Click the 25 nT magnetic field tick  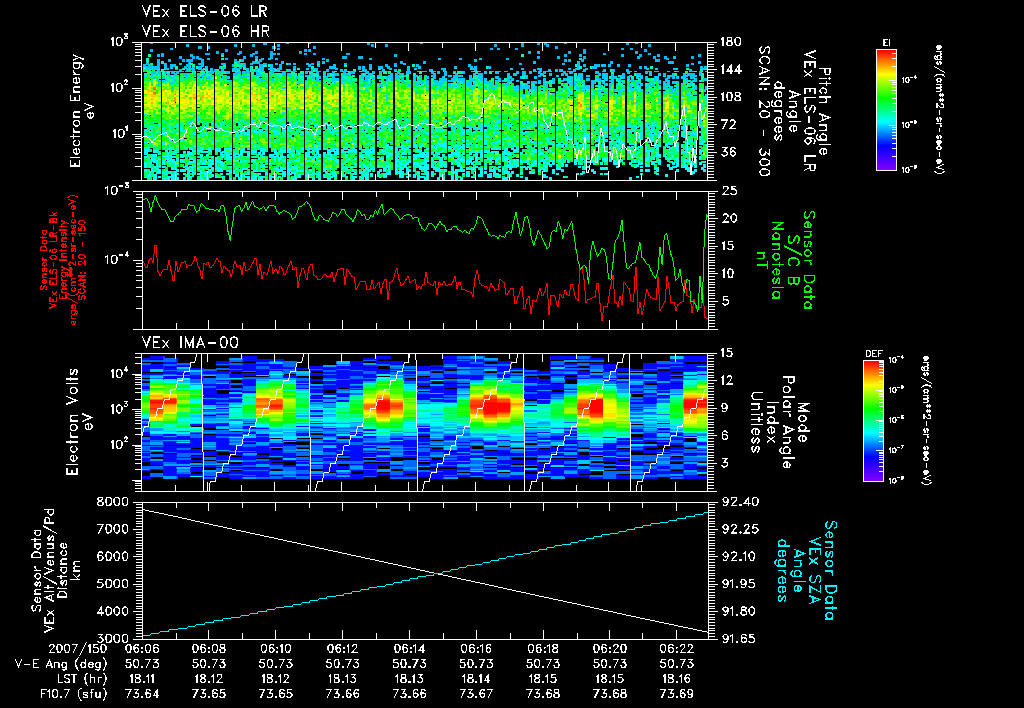(x=729, y=191)
